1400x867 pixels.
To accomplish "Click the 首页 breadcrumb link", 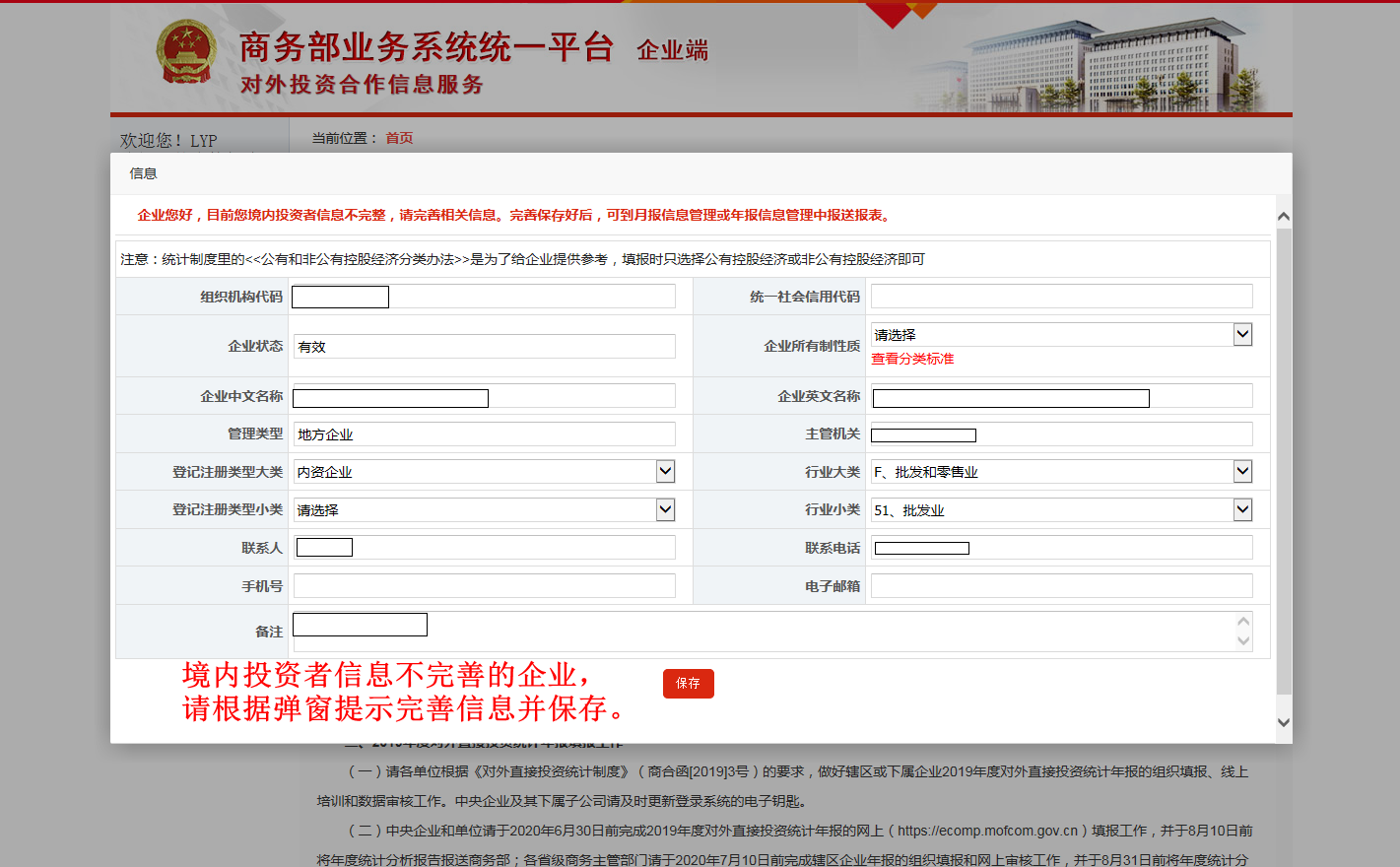I will pos(399,138).
